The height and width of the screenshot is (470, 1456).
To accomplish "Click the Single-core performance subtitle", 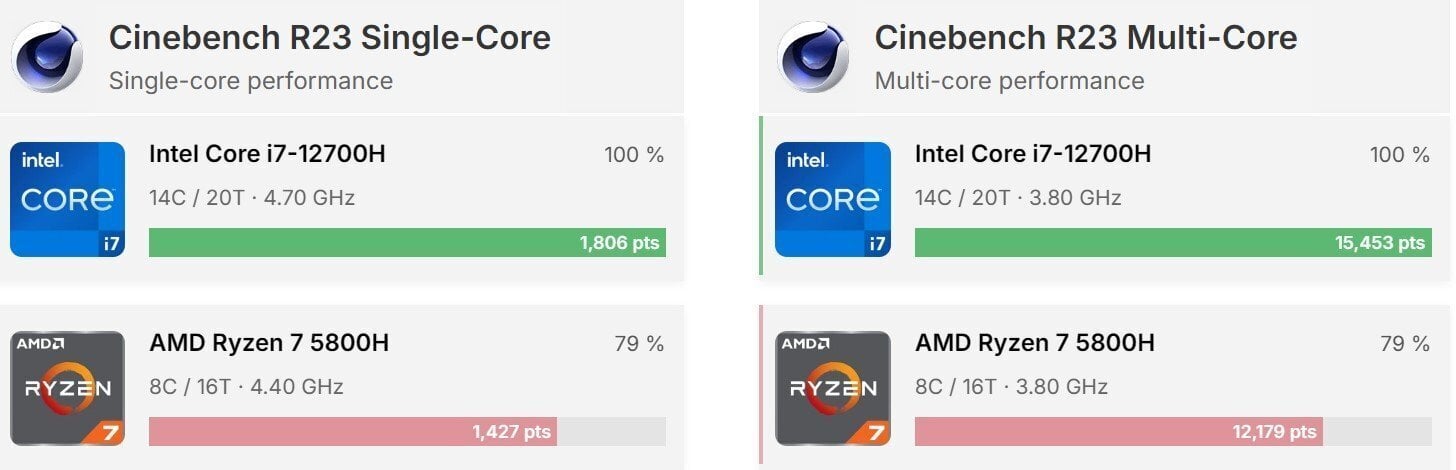I will coord(250,81).
